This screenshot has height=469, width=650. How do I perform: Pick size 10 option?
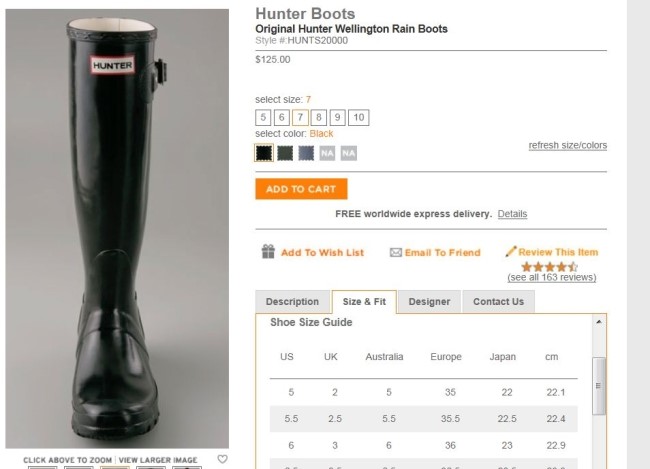(359, 117)
